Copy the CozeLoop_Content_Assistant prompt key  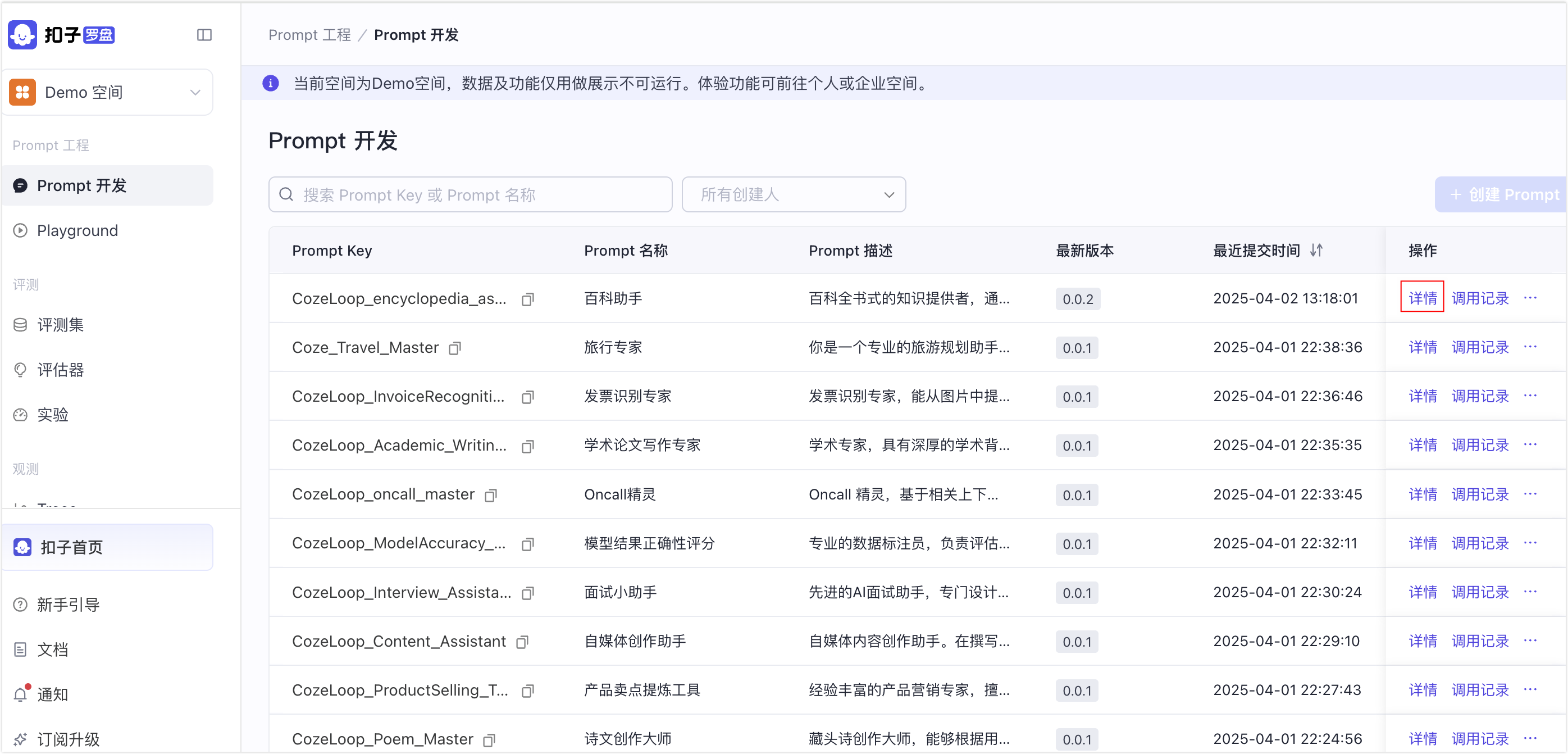[522, 642]
